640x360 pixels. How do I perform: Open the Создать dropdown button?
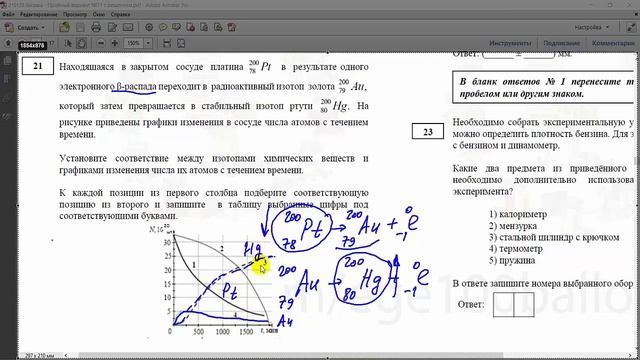[x=24, y=27]
